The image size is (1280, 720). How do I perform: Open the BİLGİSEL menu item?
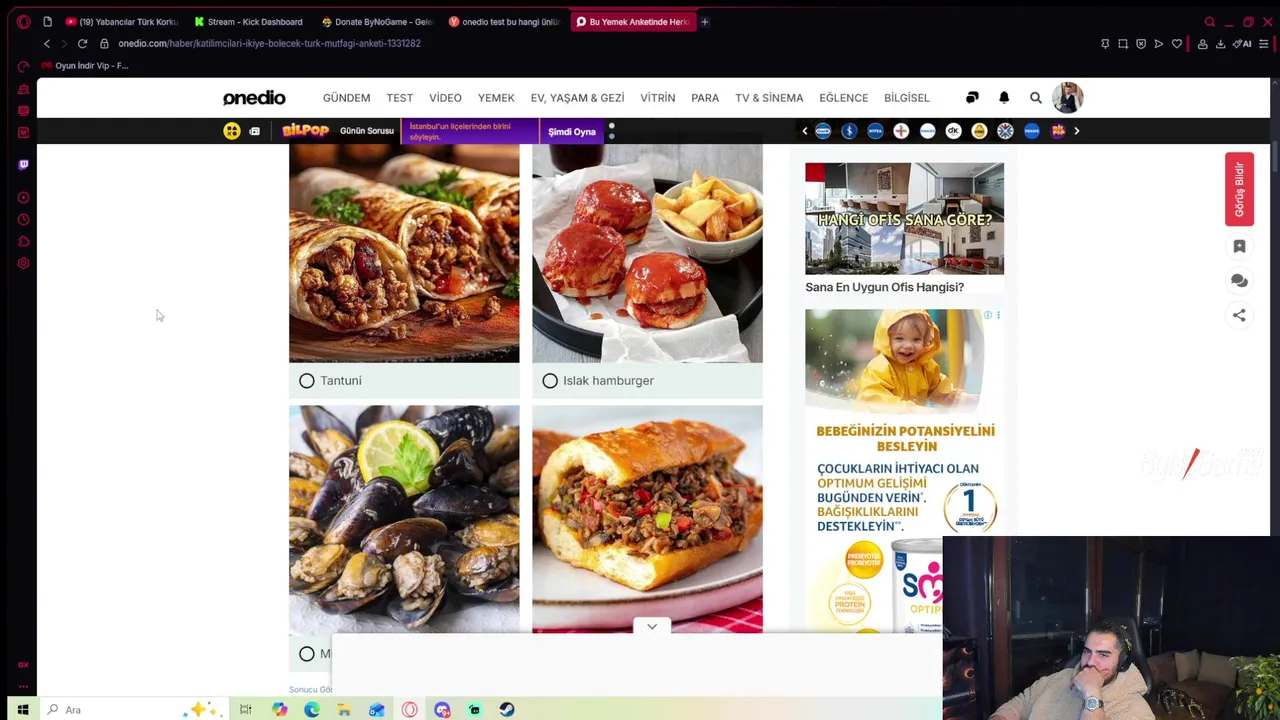[907, 98]
